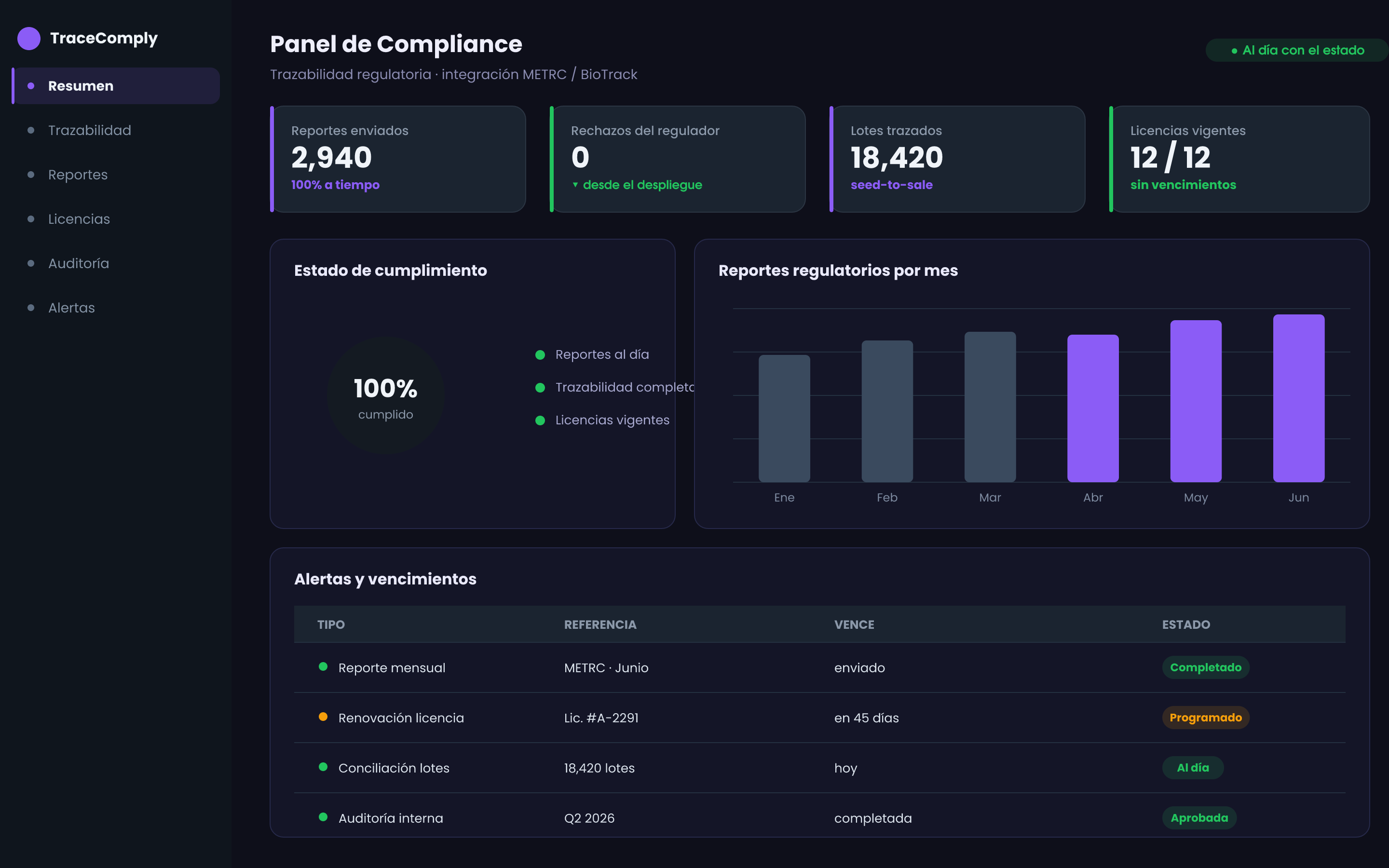The image size is (1389, 868).
Task: Click the REFERENCIA column header
Action: pos(600,624)
